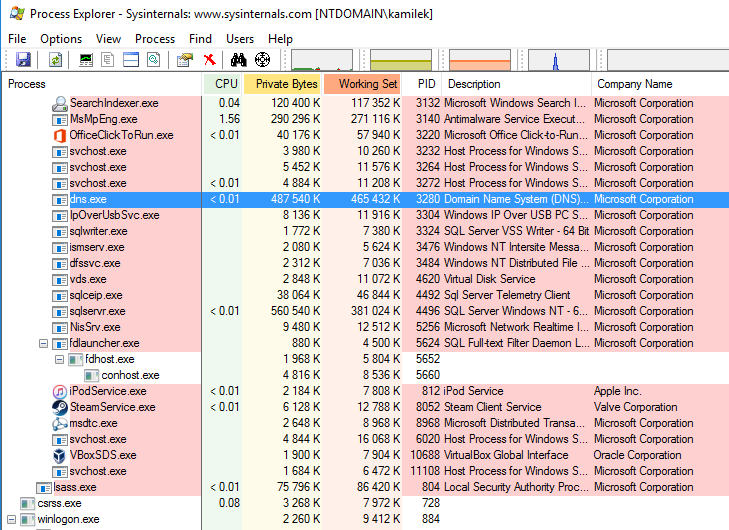Screen dimensions: 729x530
Task: Click the PID 5660 cell
Action: (428, 375)
